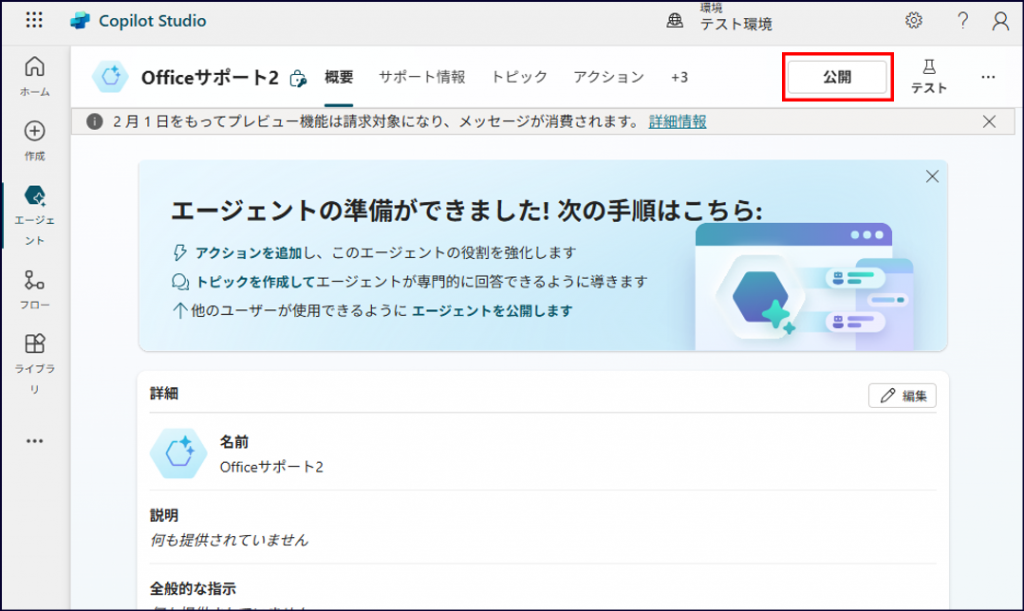1024x611 pixels.
Task: Switch to the トピック tab
Action: pyautogui.click(x=519, y=77)
